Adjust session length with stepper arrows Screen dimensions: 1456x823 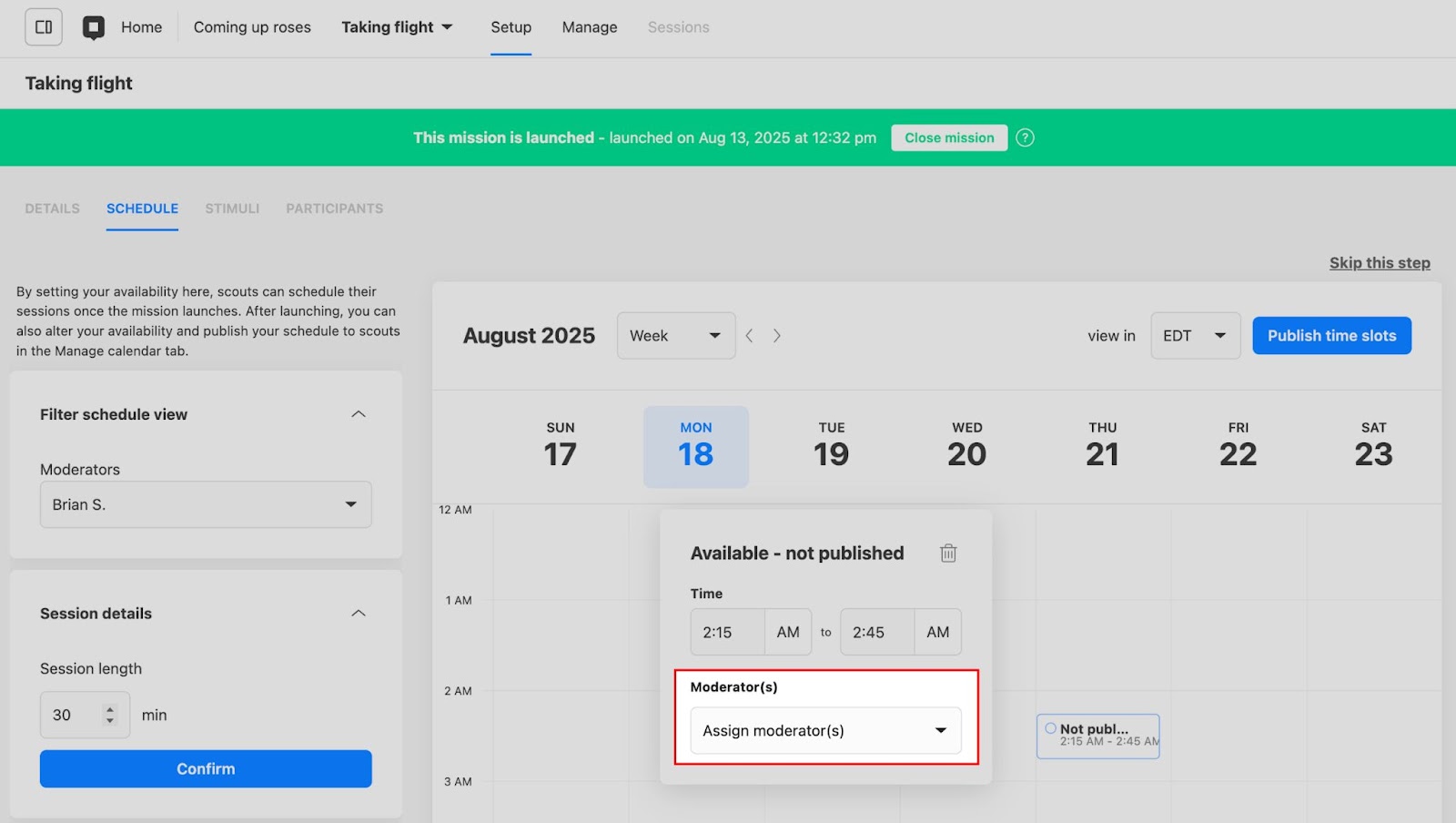coord(110,715)
